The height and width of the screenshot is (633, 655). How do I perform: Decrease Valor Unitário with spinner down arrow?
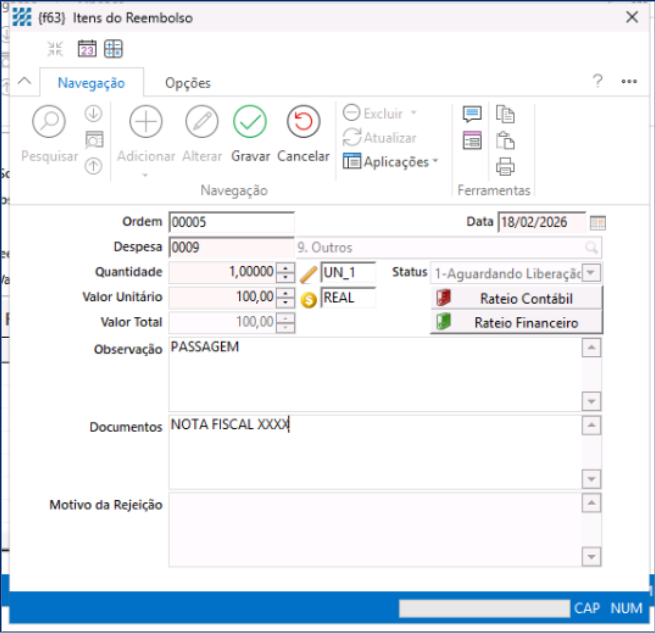coord(286,302)
